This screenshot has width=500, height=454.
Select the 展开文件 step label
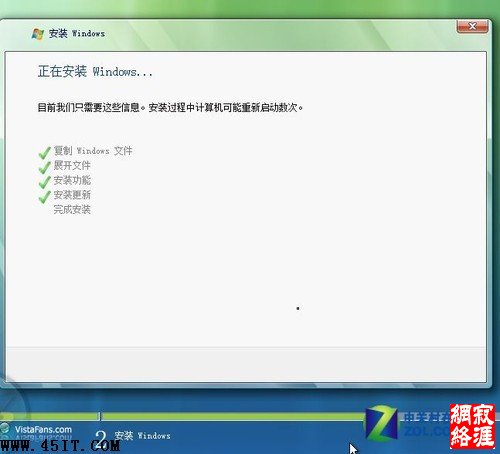(72, 165)
